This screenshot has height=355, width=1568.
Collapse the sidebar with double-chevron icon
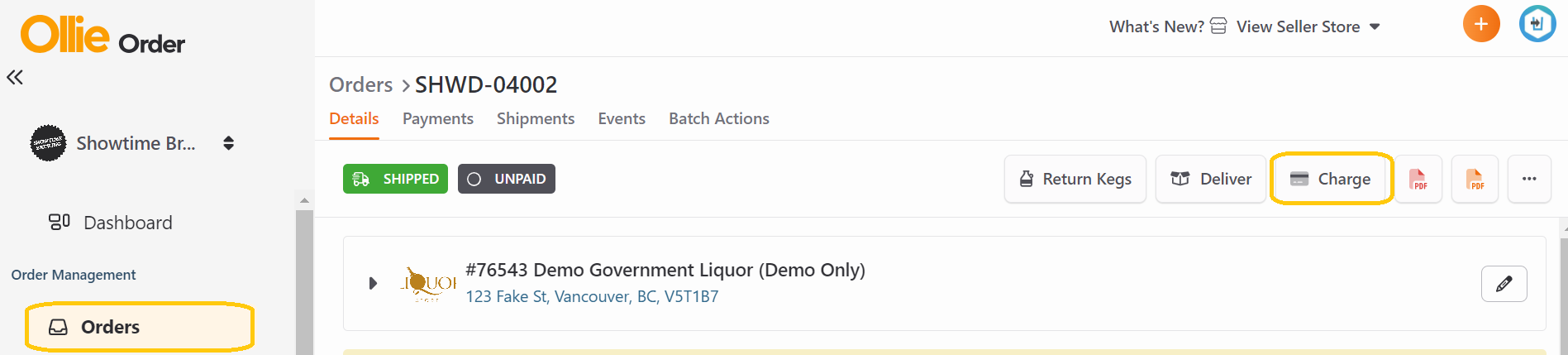tap(15, 78)
